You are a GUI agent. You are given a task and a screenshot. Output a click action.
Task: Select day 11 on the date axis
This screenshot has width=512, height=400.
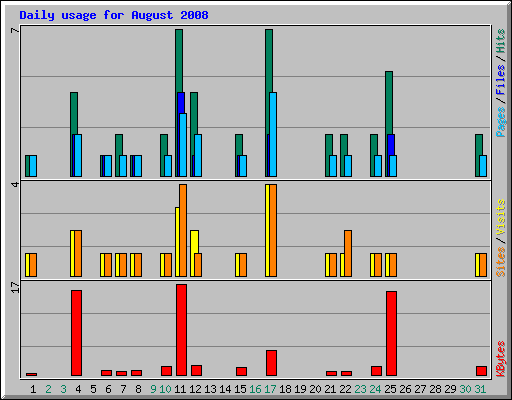[180, 389]
